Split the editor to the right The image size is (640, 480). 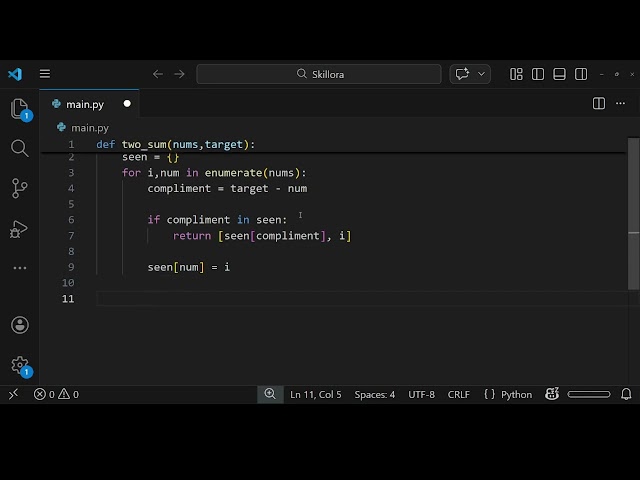coord(599,103)
